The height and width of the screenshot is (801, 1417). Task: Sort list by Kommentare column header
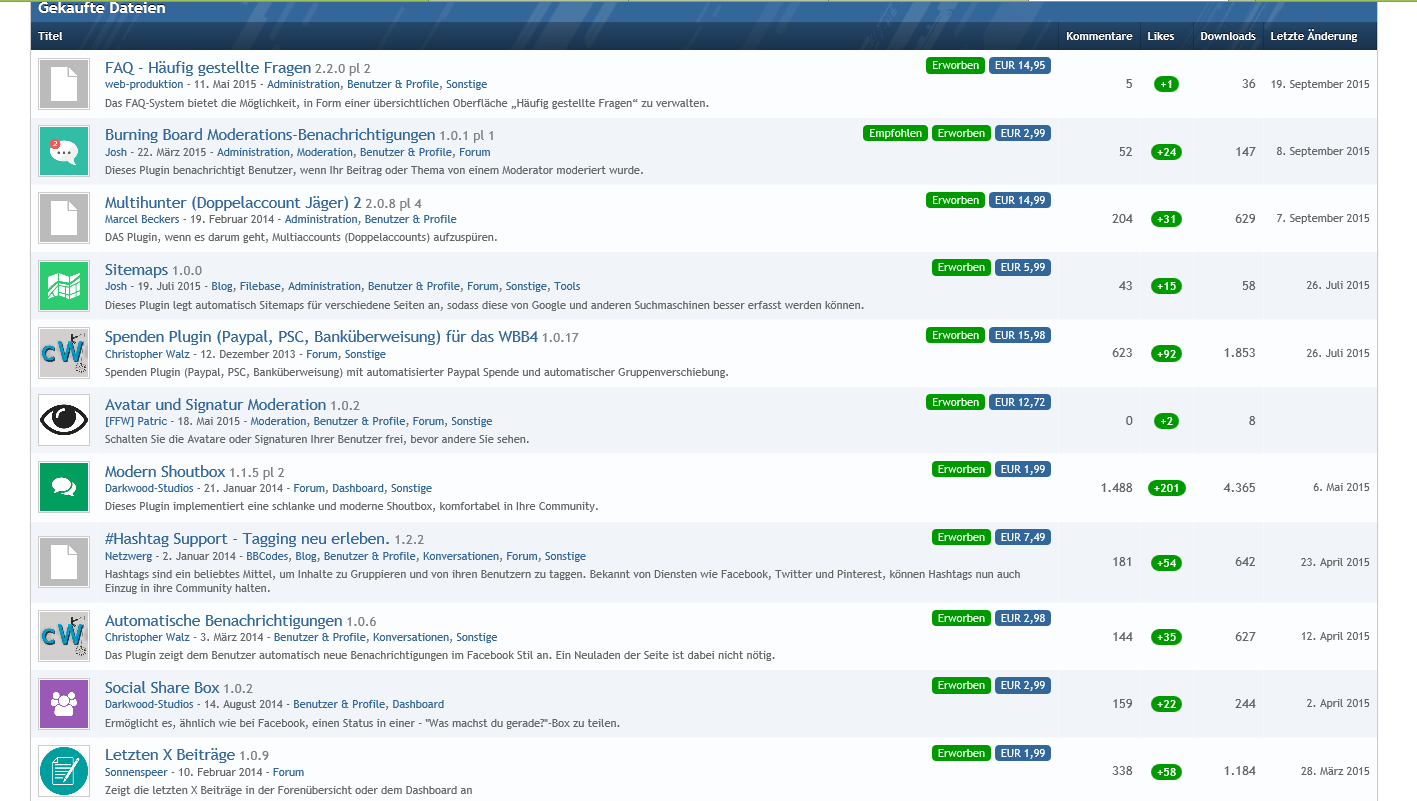pyautogui.click(x=1099, y=36)
